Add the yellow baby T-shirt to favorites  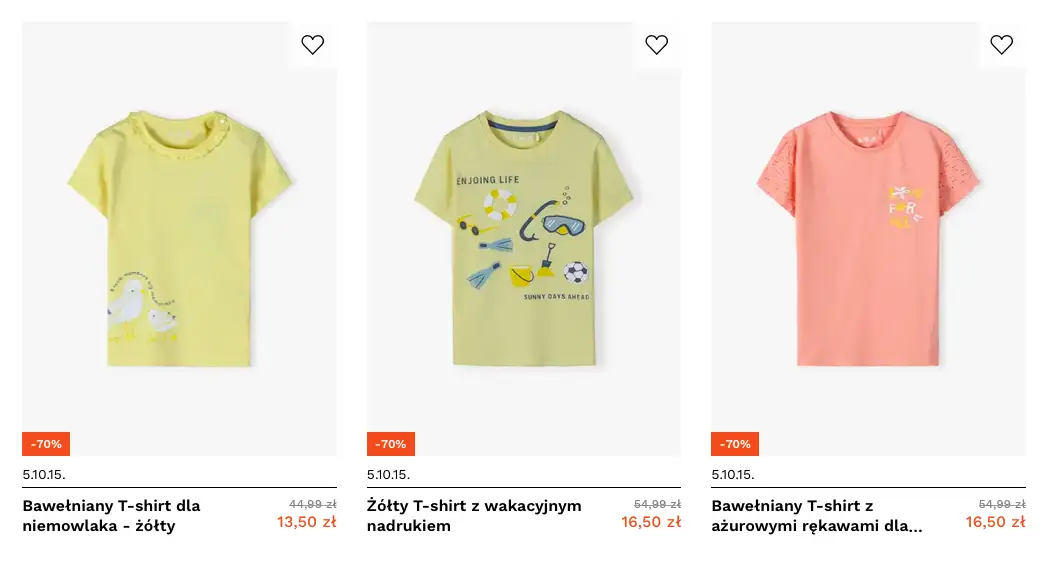click(313, 45)
